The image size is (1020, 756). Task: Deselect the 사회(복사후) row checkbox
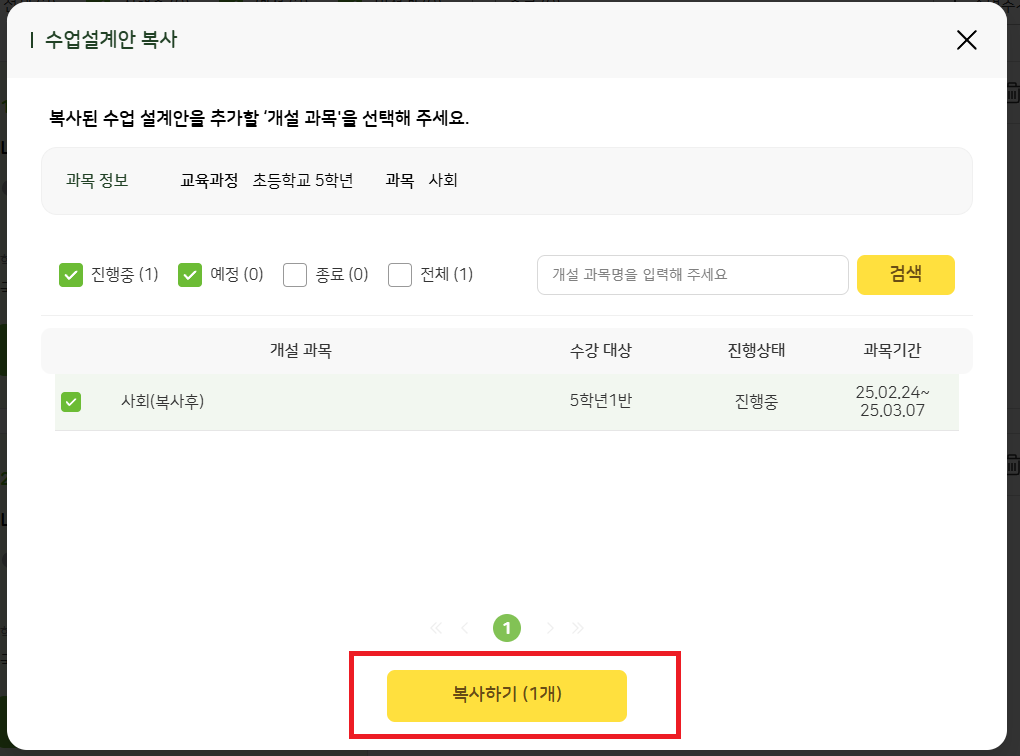click(x=71, y=402)
